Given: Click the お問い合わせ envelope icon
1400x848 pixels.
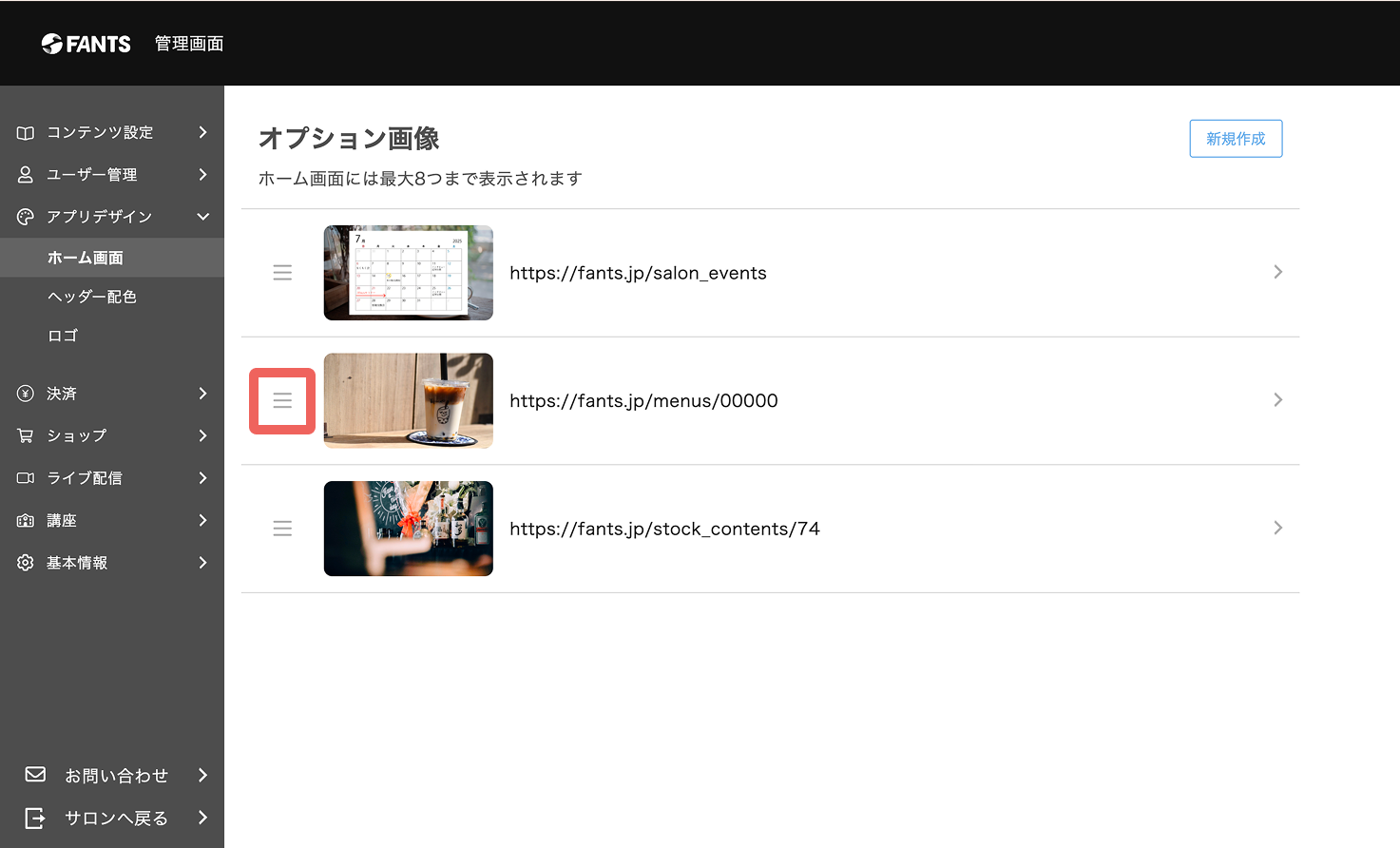Looking at the screenshot, I should 35,774.
